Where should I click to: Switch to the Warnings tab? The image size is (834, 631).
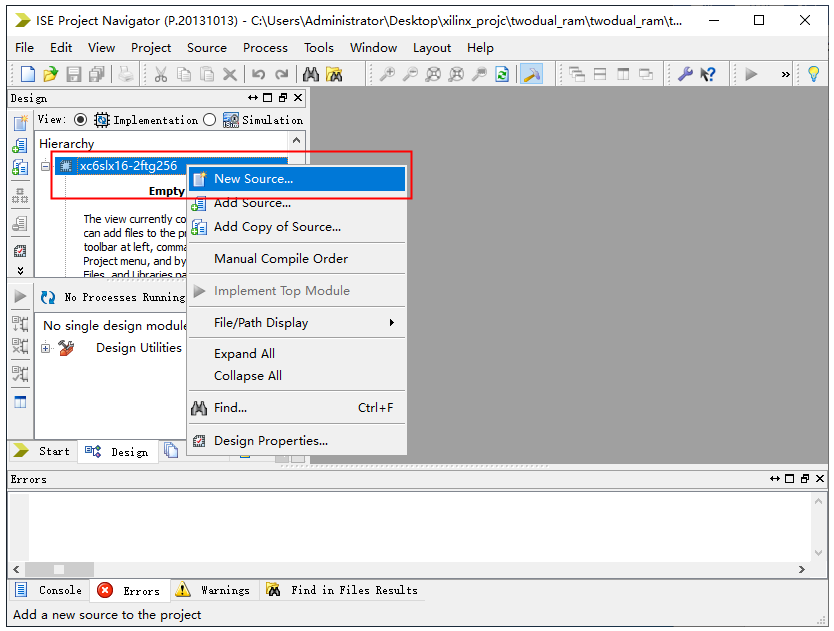213,590
